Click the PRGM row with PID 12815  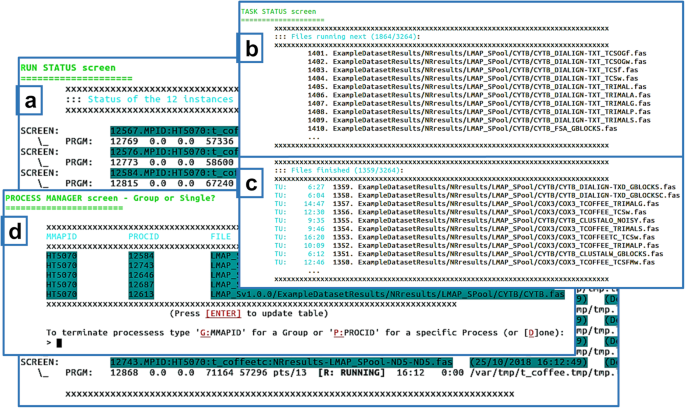click(149, 183)
